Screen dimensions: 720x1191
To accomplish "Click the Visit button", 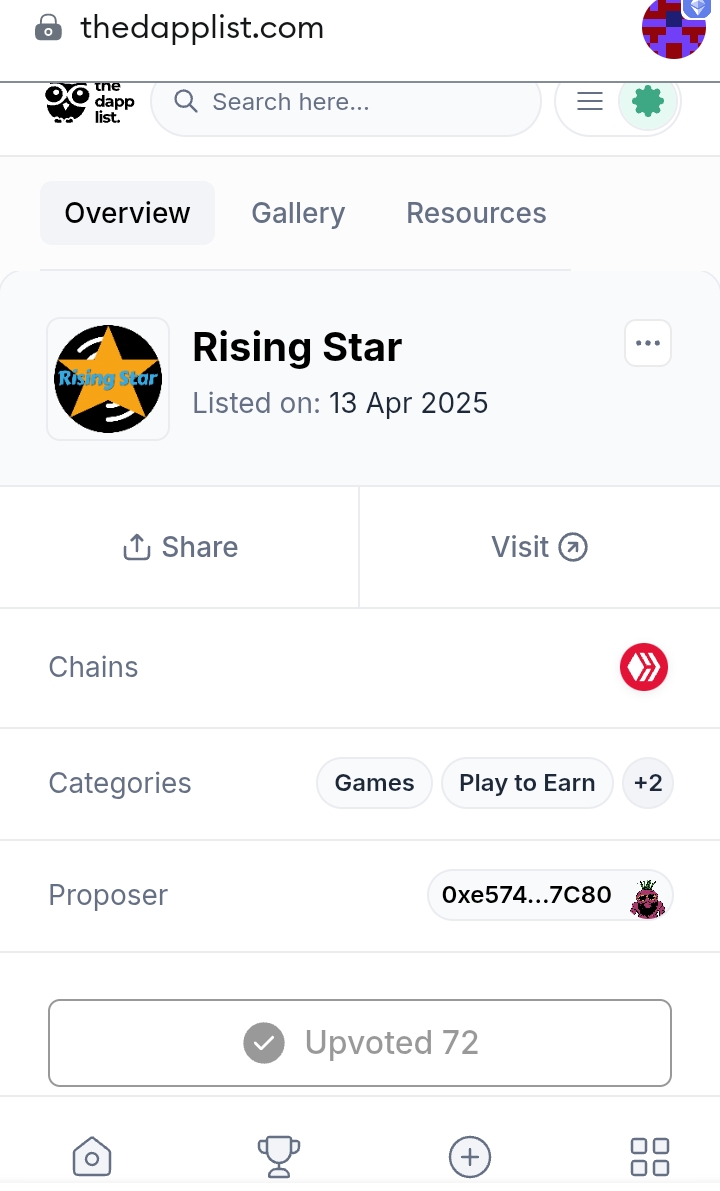I will pyautogui.click(x=539, y=547).
